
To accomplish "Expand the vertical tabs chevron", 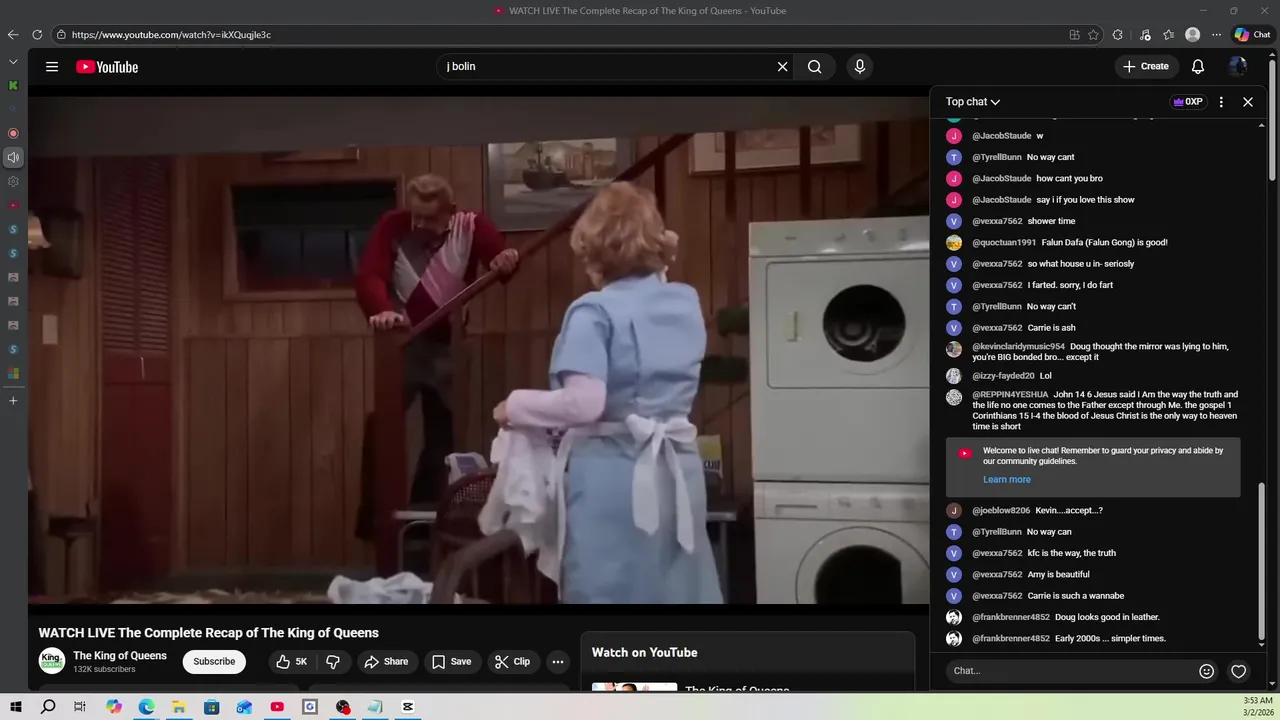I will click(x=13, y=62).
